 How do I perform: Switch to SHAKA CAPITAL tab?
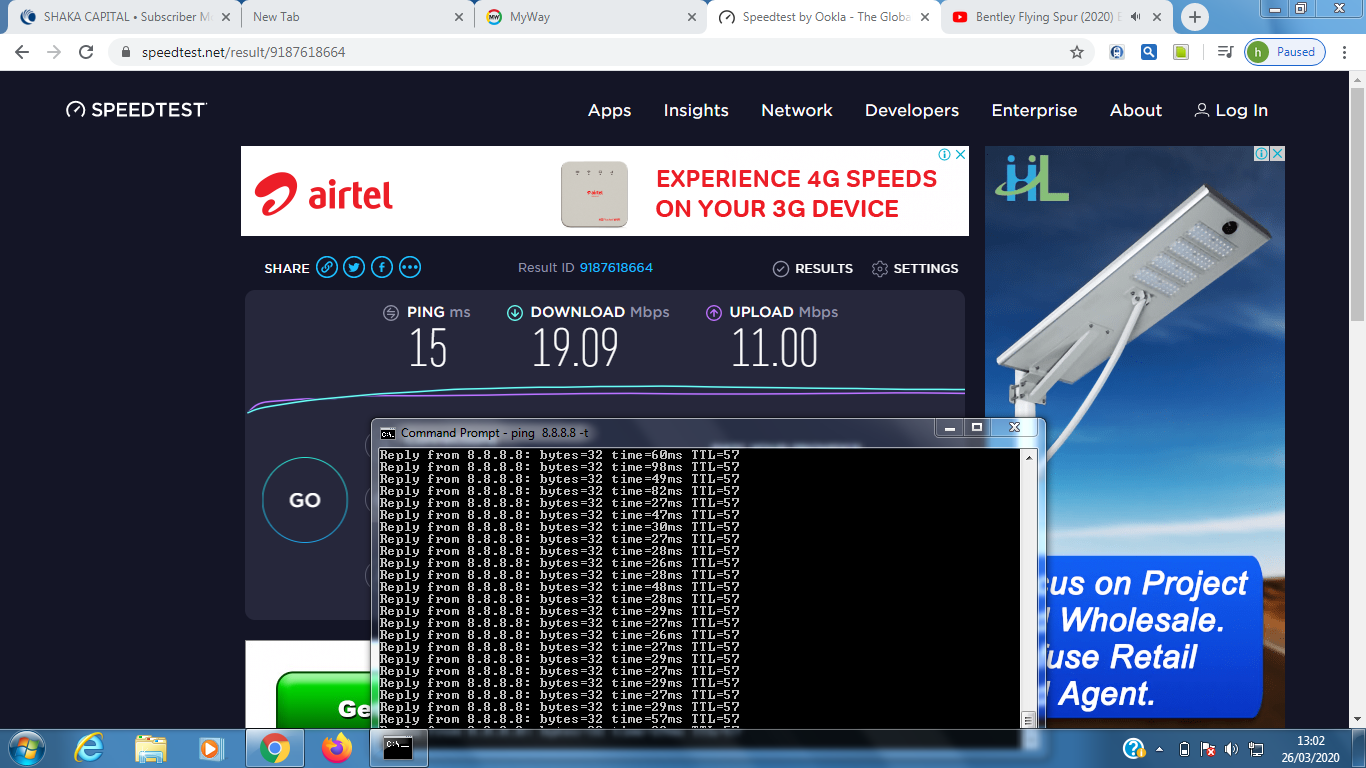tap(120, 17)
